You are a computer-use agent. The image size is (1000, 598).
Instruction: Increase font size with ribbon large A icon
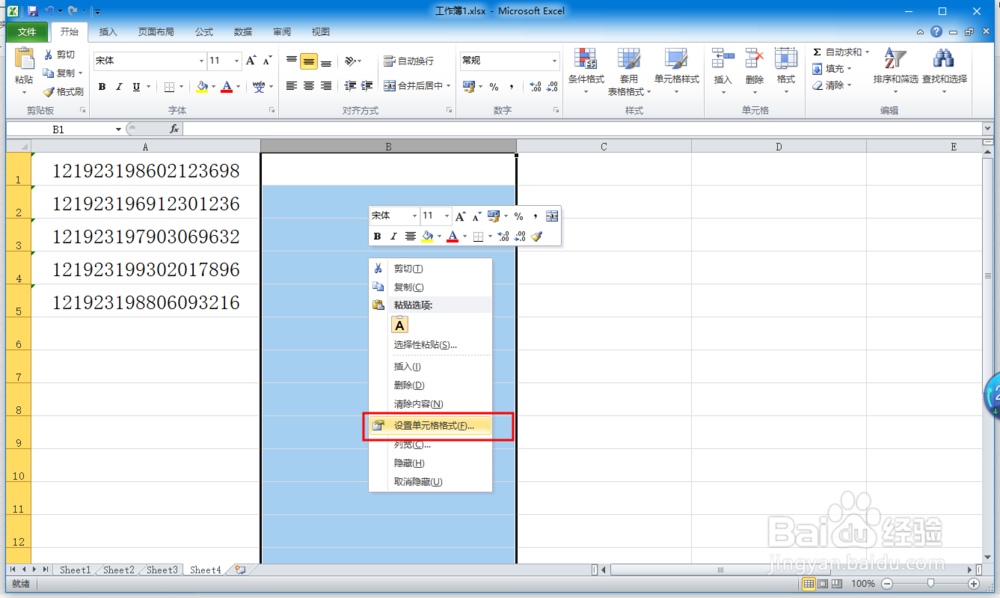point(251,61)
